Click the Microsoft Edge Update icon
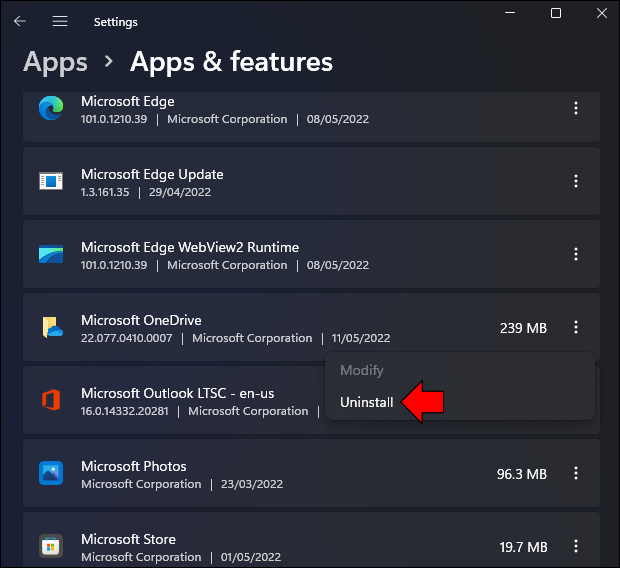 51,181
